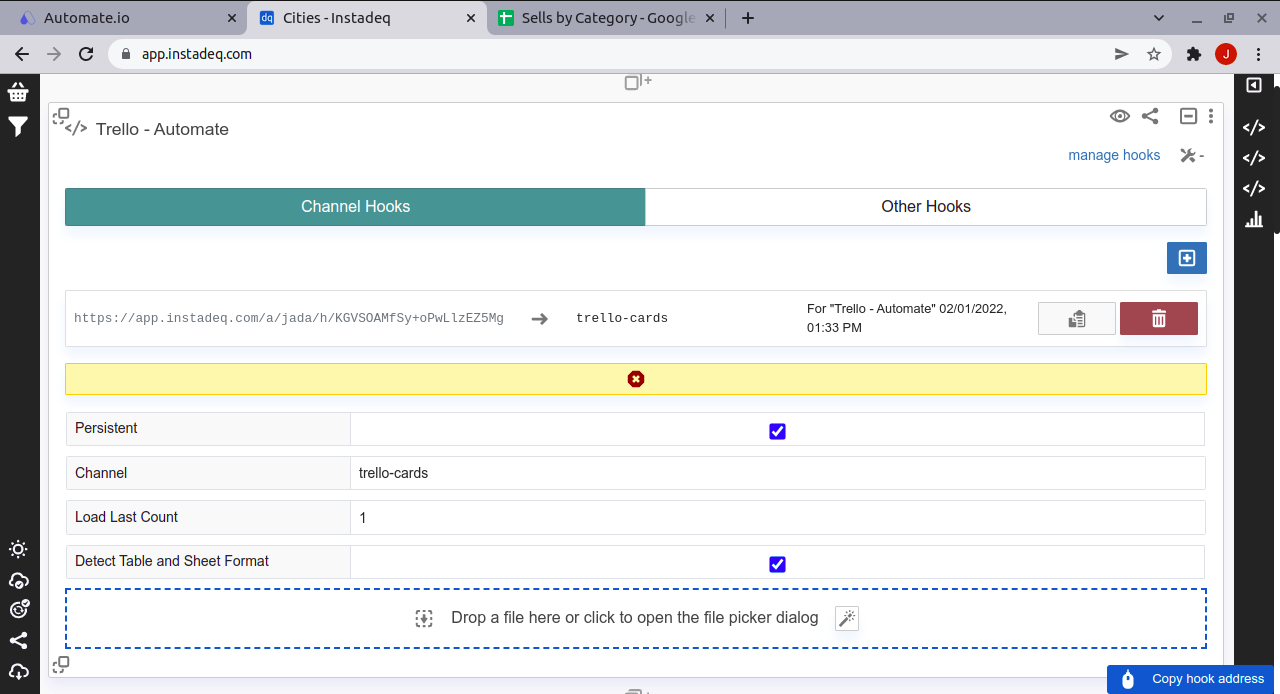Open the filter funnel in left sidebar
The image size is (1280, 694).
coord(17,126)
